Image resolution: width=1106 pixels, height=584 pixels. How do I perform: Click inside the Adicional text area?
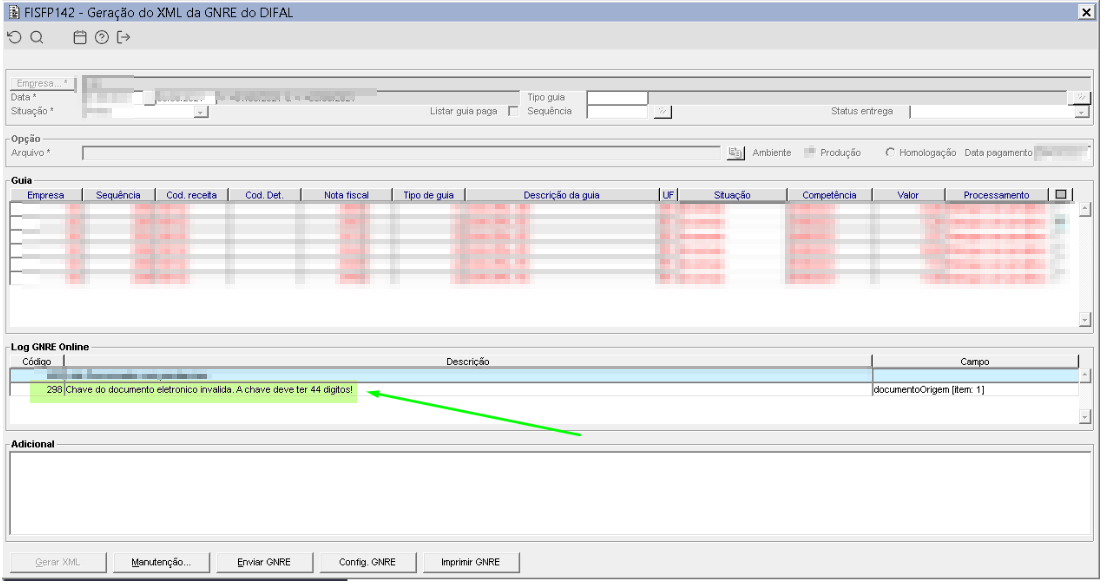click(x=550, y=494)
